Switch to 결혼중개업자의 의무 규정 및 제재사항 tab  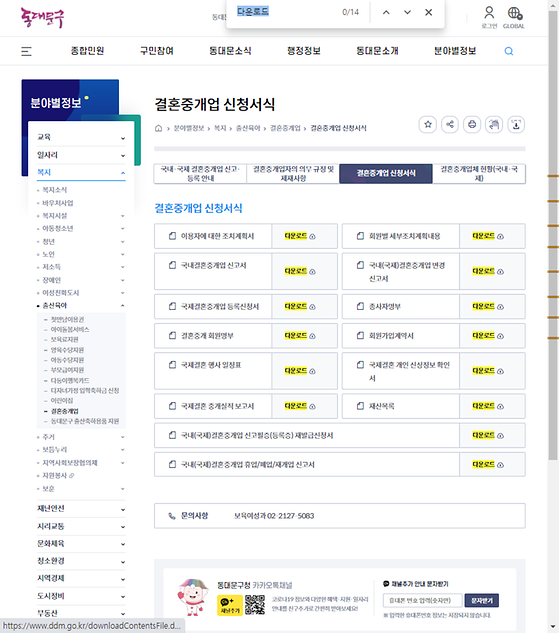(x=293, y=174)
